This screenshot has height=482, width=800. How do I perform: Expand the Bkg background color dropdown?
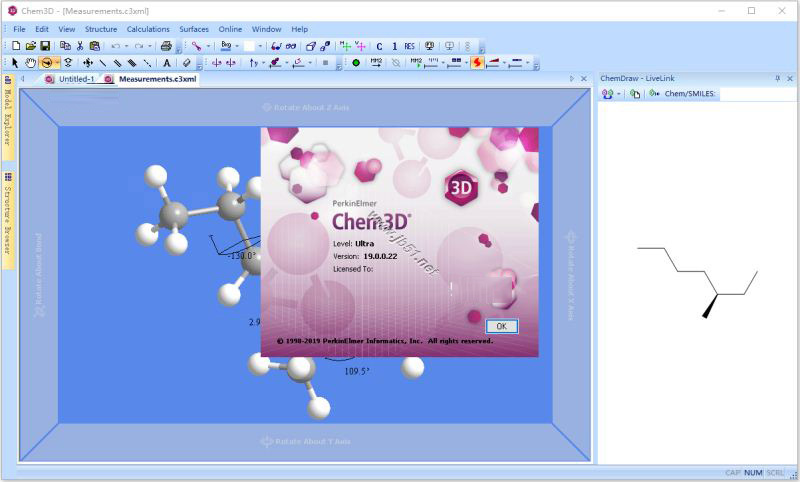[237, 46]
